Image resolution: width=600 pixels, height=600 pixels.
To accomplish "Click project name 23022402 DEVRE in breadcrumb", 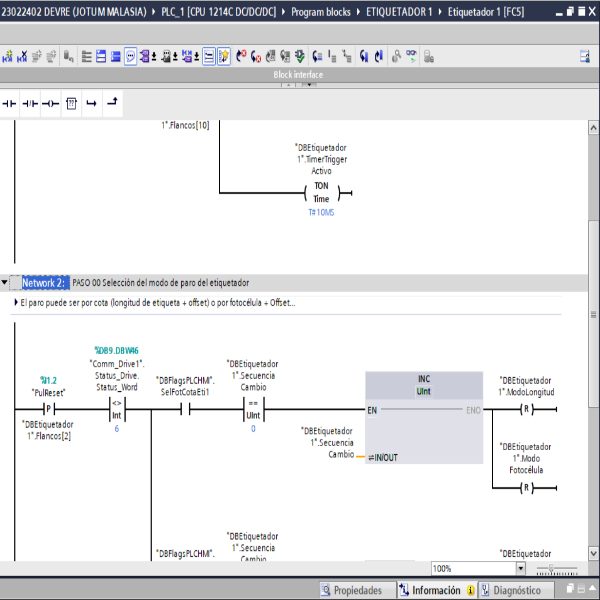I will coord(73,12).
